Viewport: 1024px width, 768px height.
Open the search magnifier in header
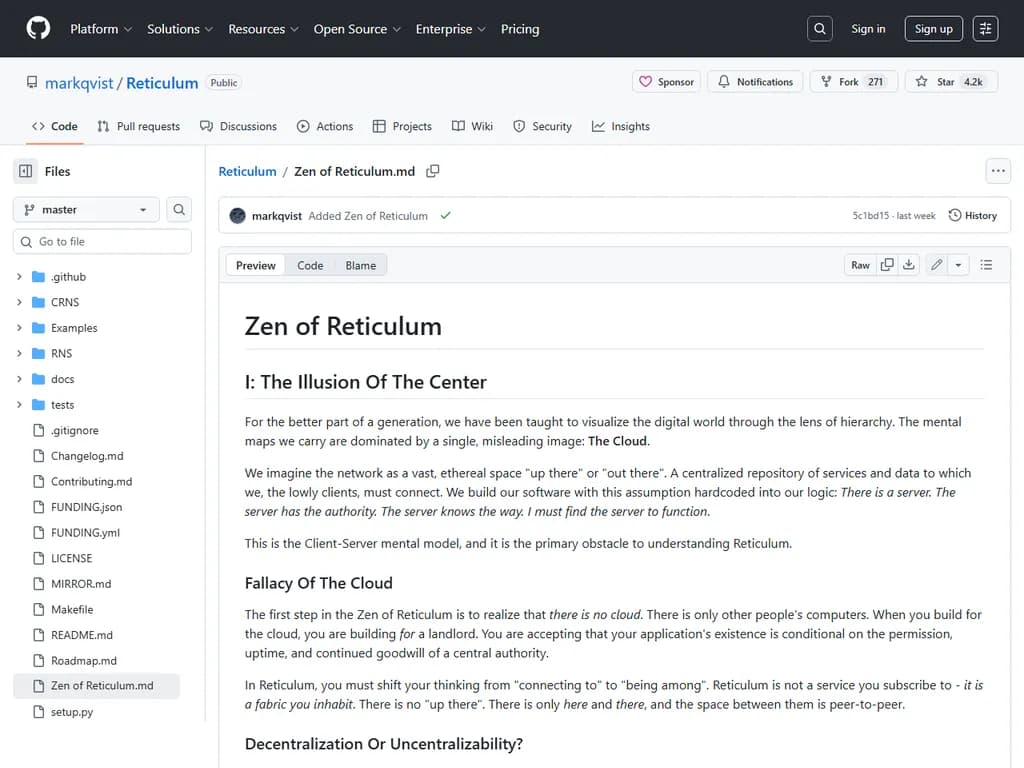coord(820,29)
